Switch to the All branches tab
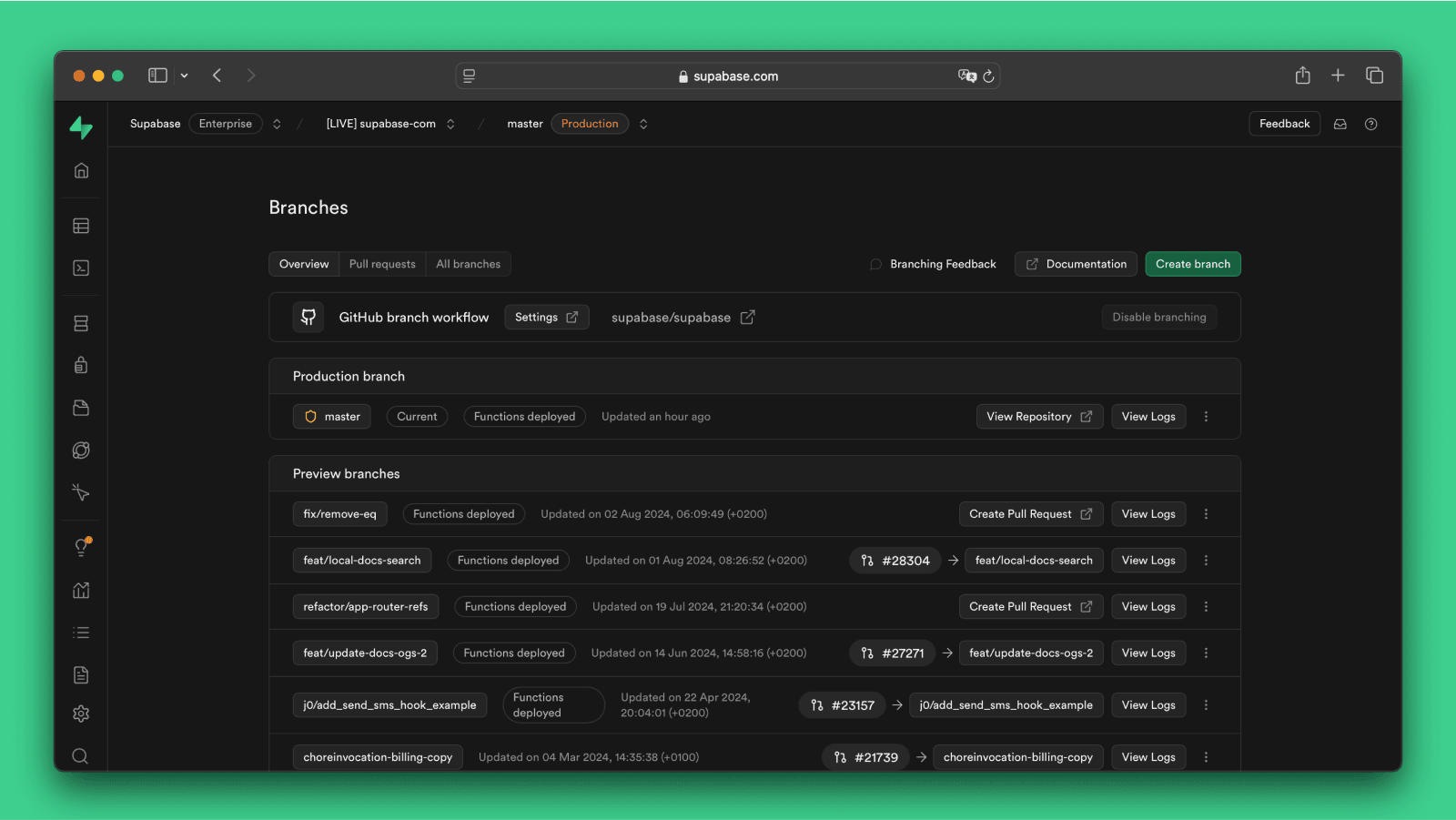This screenshot has height=820, width=1456. 468,264
